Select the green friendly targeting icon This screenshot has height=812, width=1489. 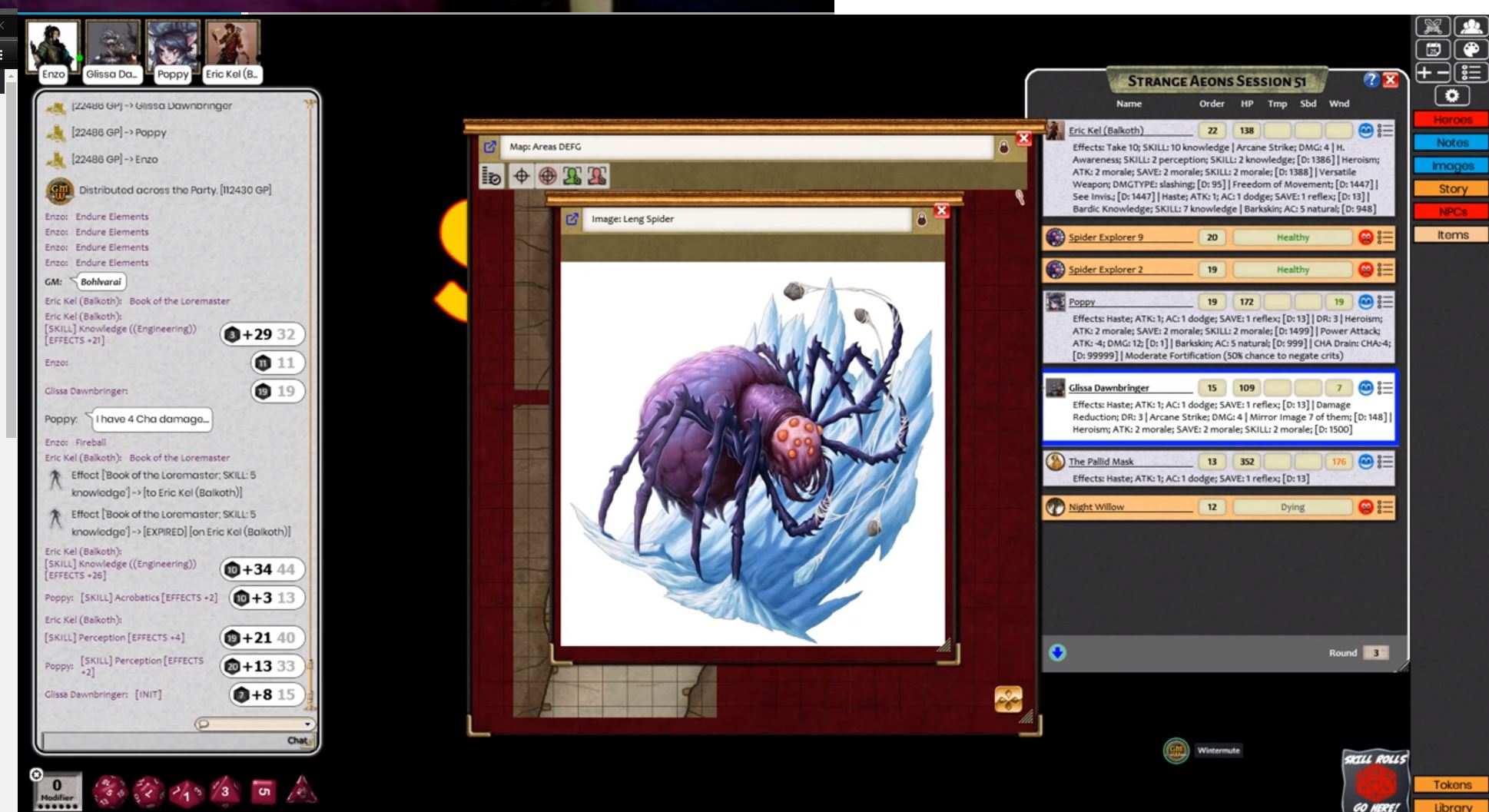572,176
